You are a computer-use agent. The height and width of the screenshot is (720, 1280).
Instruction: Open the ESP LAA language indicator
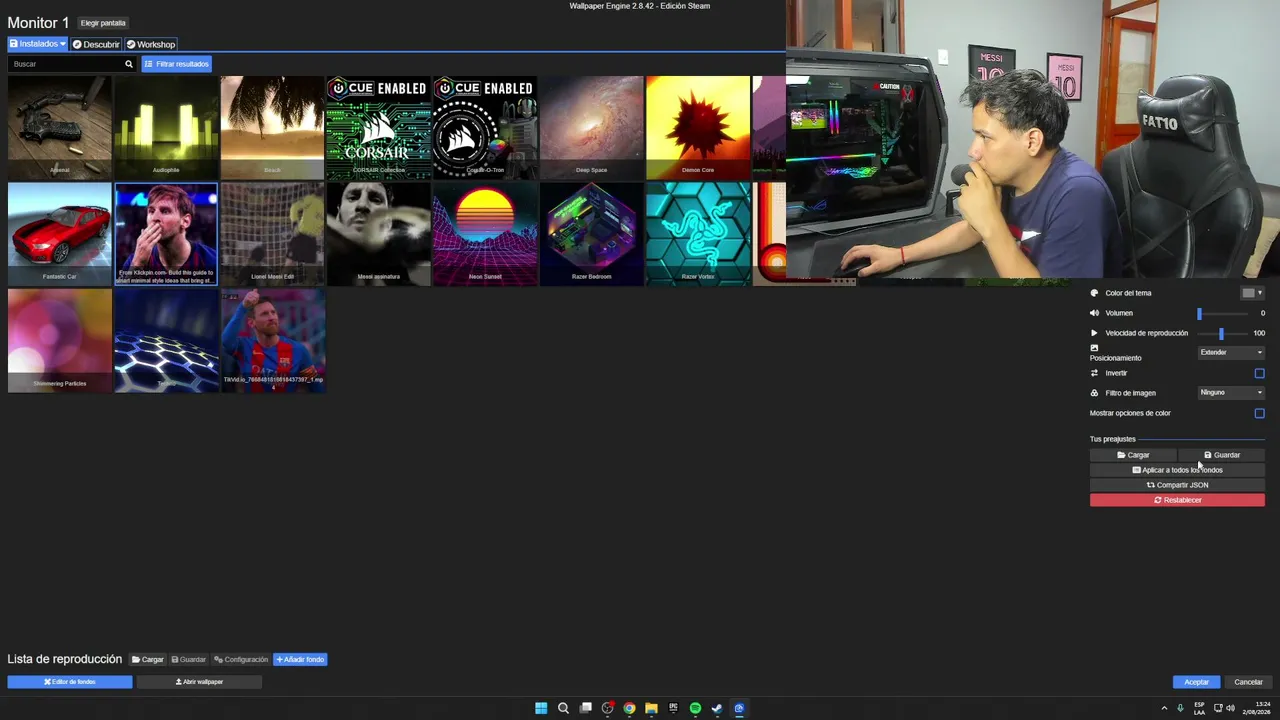1199,708
